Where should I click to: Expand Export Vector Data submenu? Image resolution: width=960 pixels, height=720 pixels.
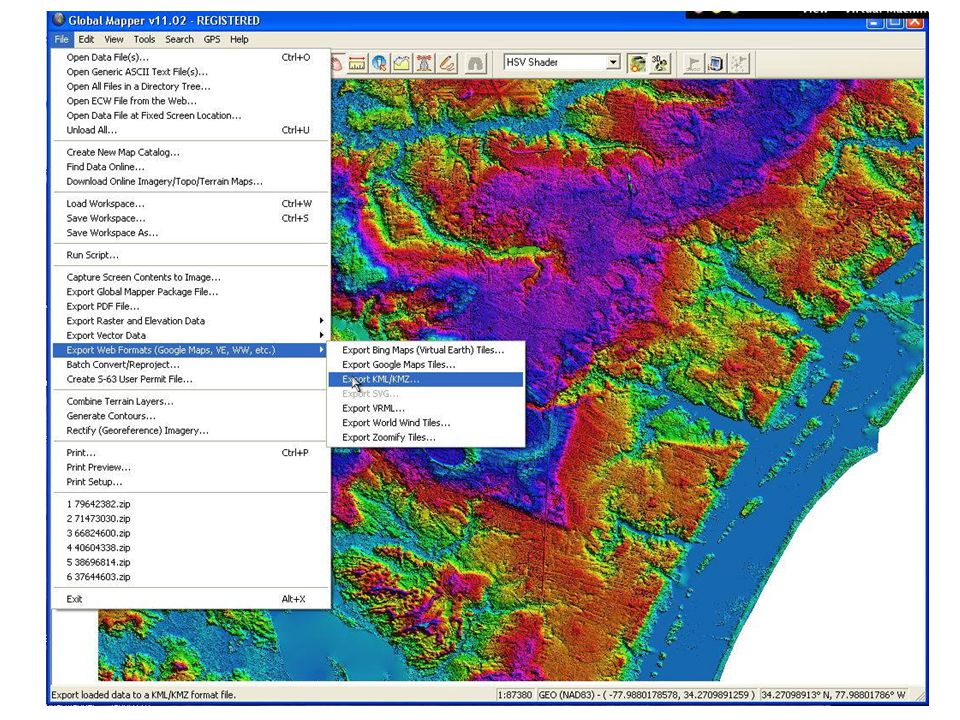point(190,336)
